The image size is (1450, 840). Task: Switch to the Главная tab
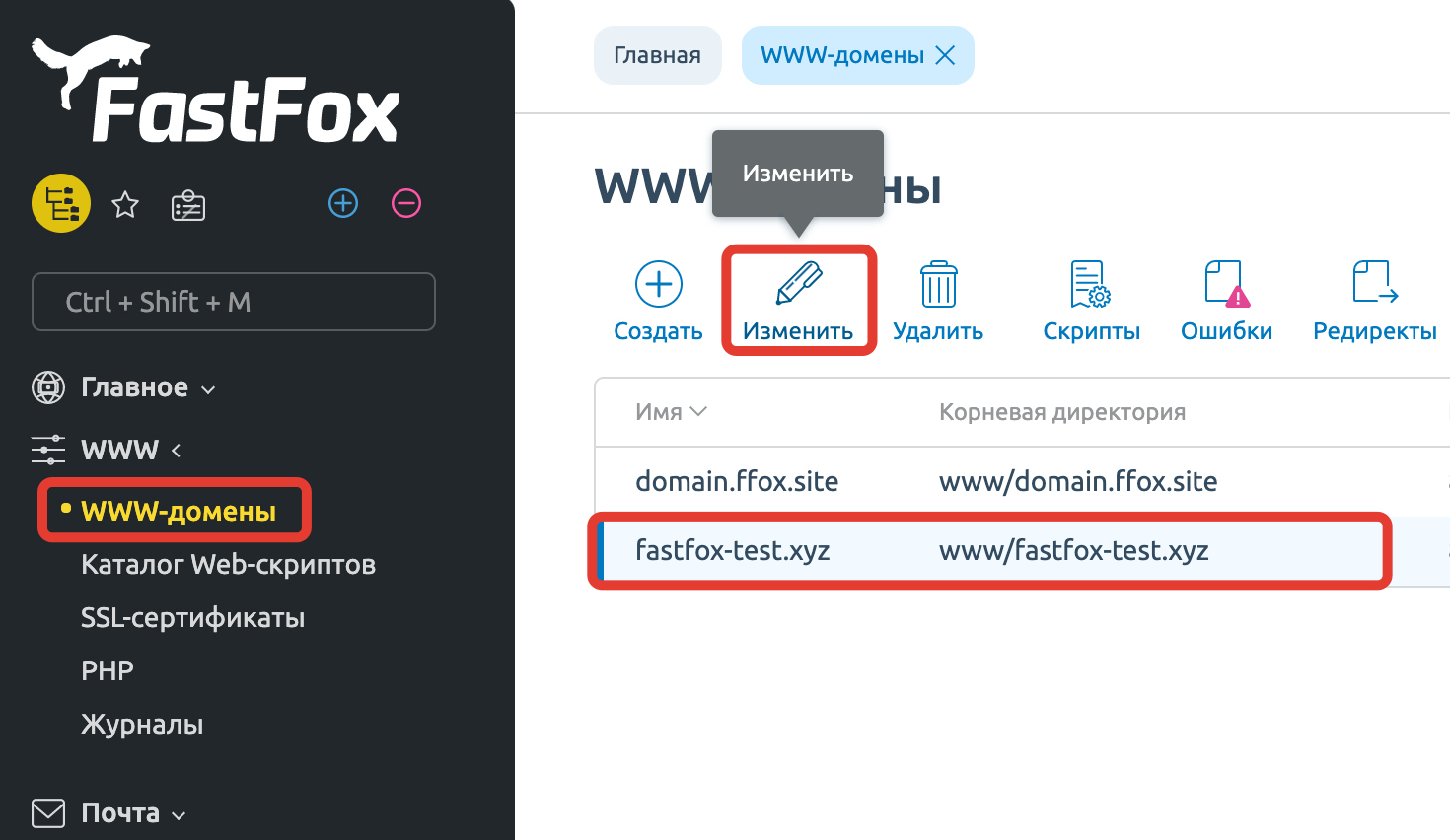click(658, 55)
